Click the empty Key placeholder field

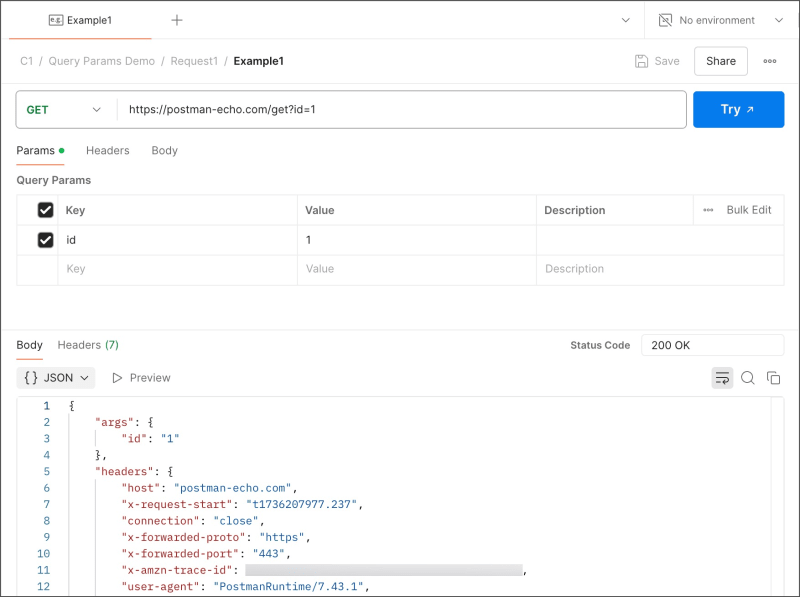click(x=178, y=269)
